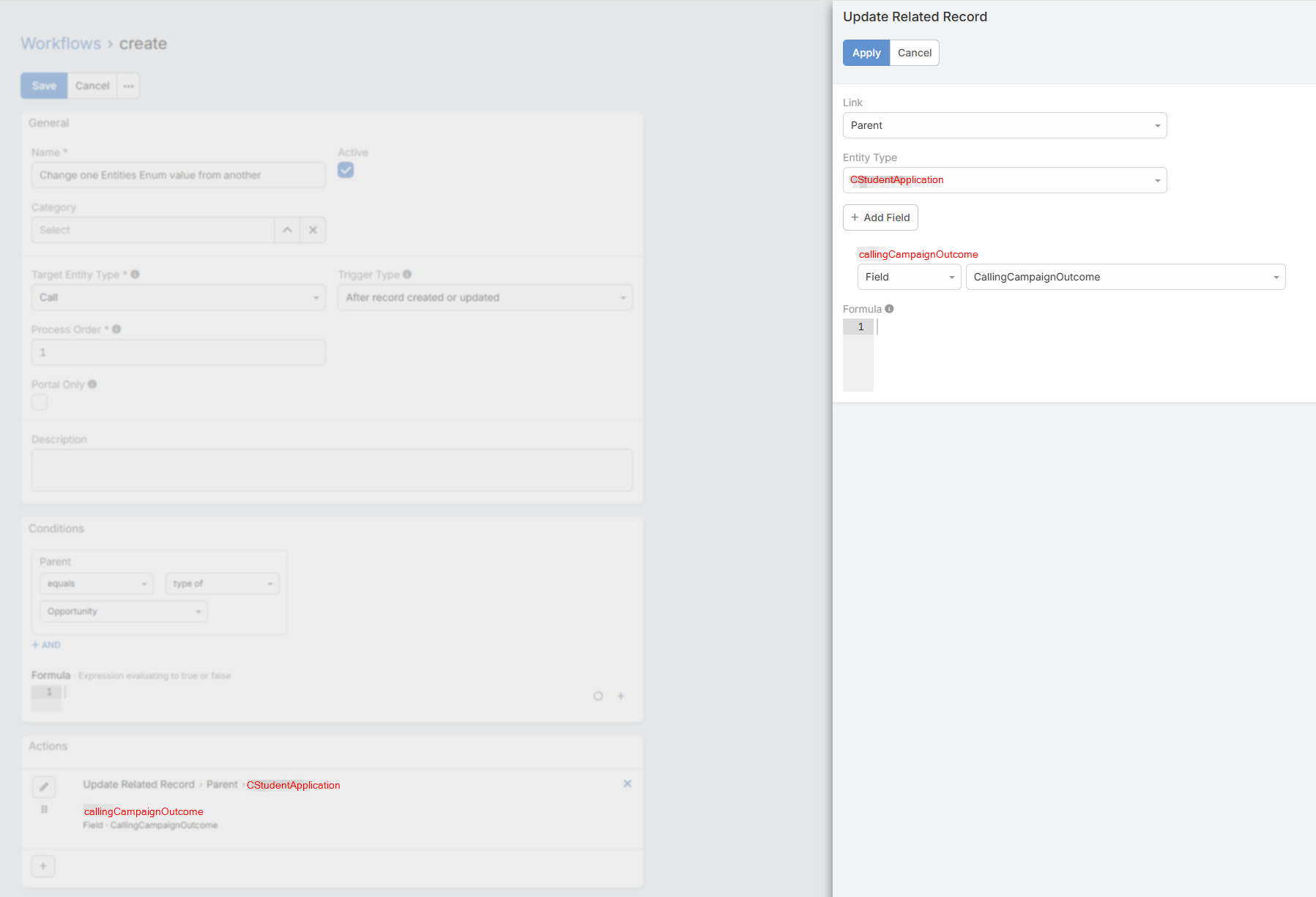Open the Trigger Type dropdown
Screen dimensions: 1316x897
click(x=485, y=297)
